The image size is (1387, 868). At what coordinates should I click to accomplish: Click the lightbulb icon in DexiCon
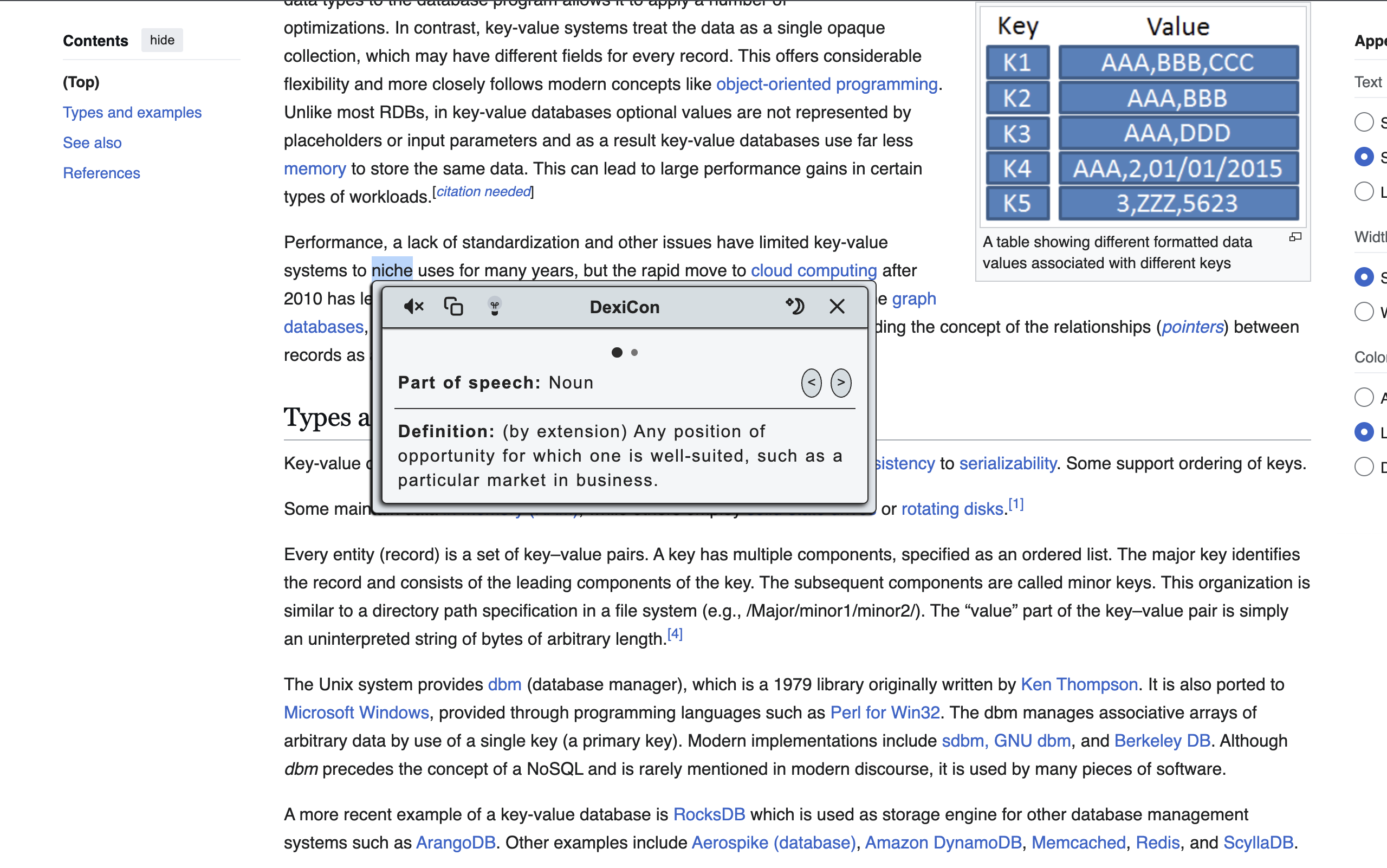(x=494, y=307)
